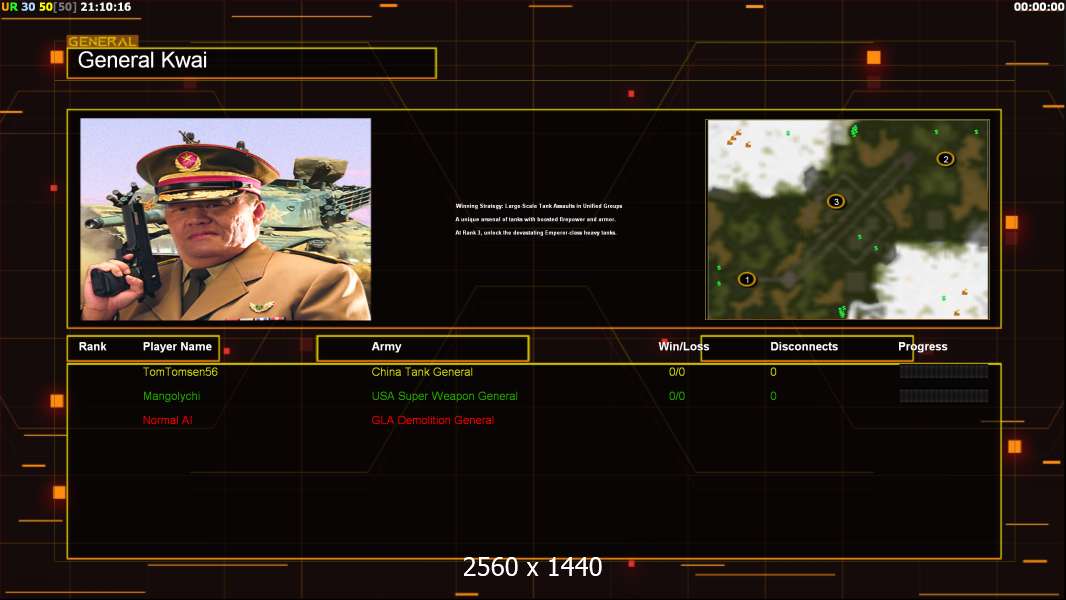Image resolution: width=1066 pixels, height=600 pixels.
Task: Click the USA Super Weapon General army text
Action: [x=444, y=396]
